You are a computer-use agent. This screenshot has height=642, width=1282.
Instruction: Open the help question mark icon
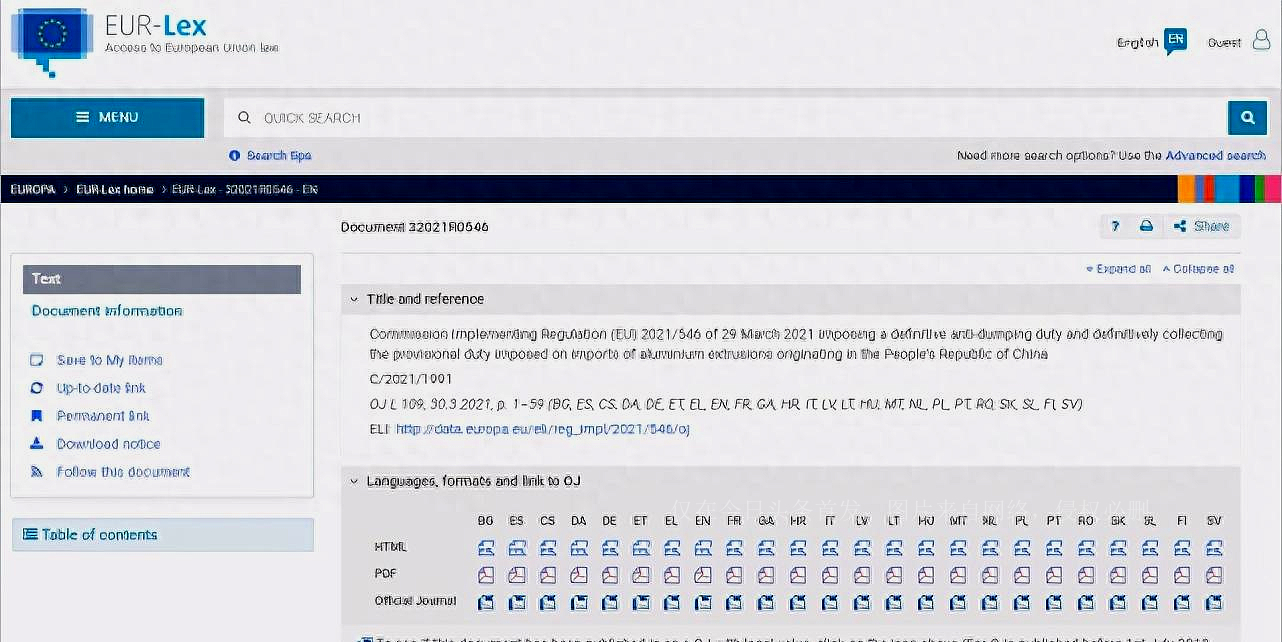tap(1115, 227)
